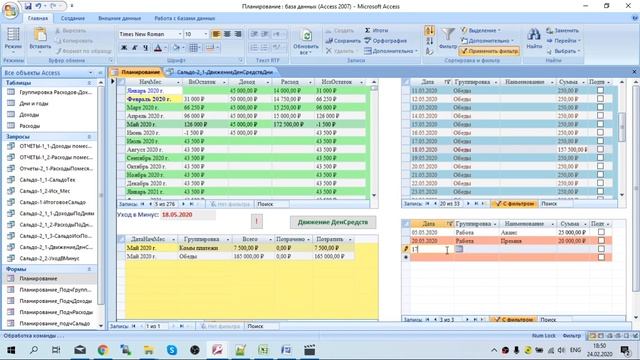
Task: Run Орфография spelling check
Action: pos(385,40)
